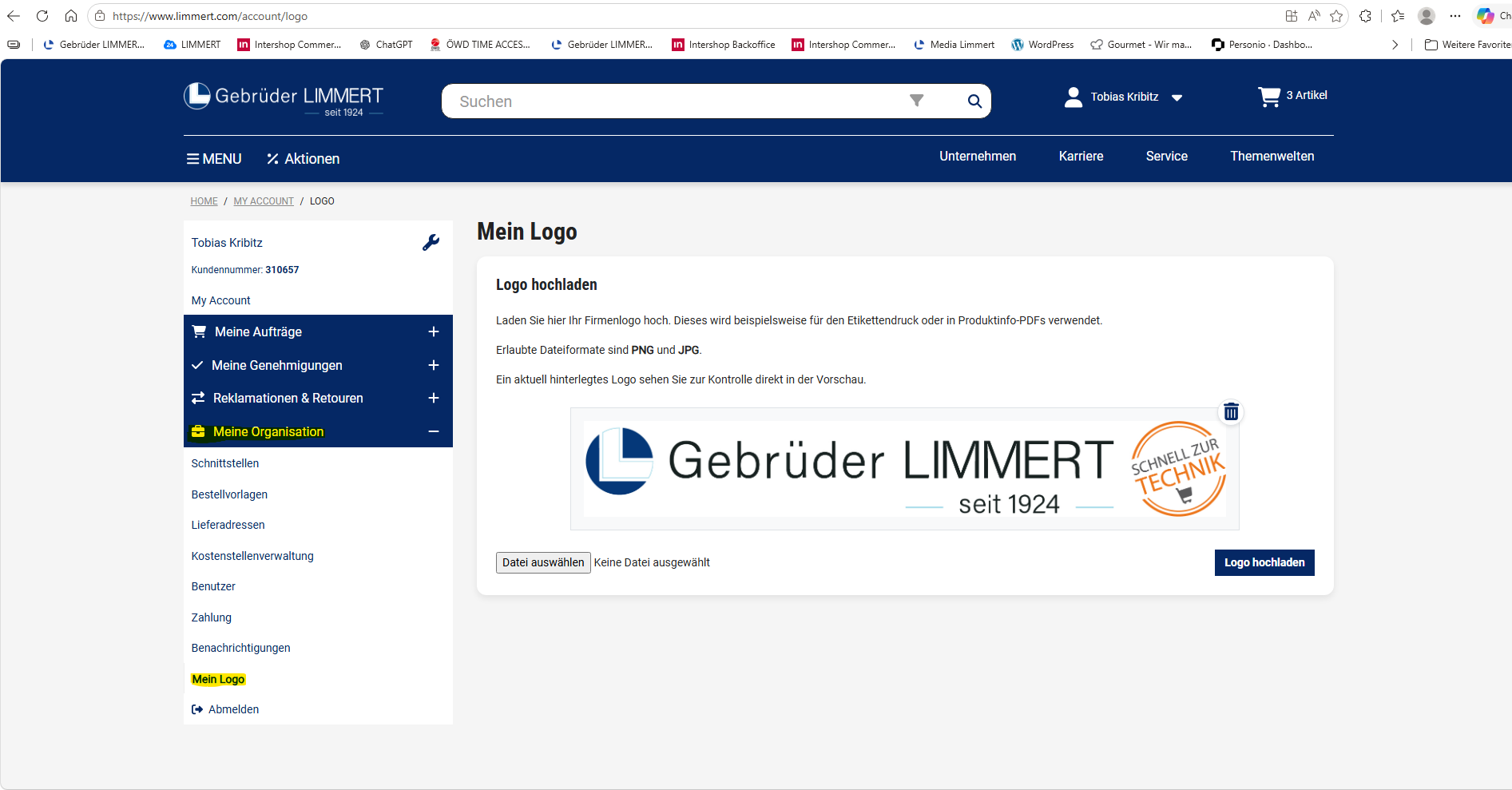
Task: Click Abmelden logout link
Action: 225,709
